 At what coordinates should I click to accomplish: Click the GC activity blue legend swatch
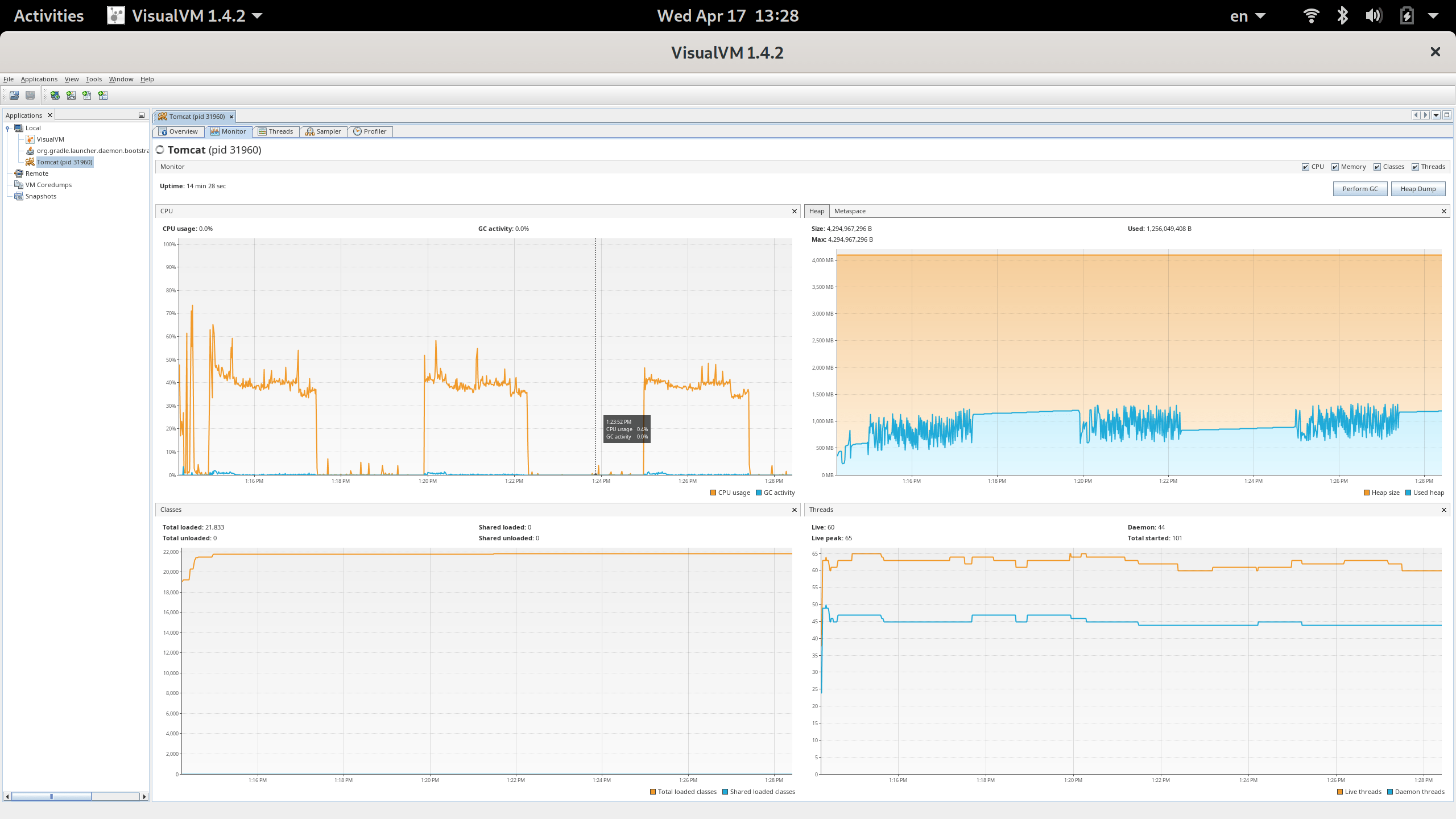759,493
